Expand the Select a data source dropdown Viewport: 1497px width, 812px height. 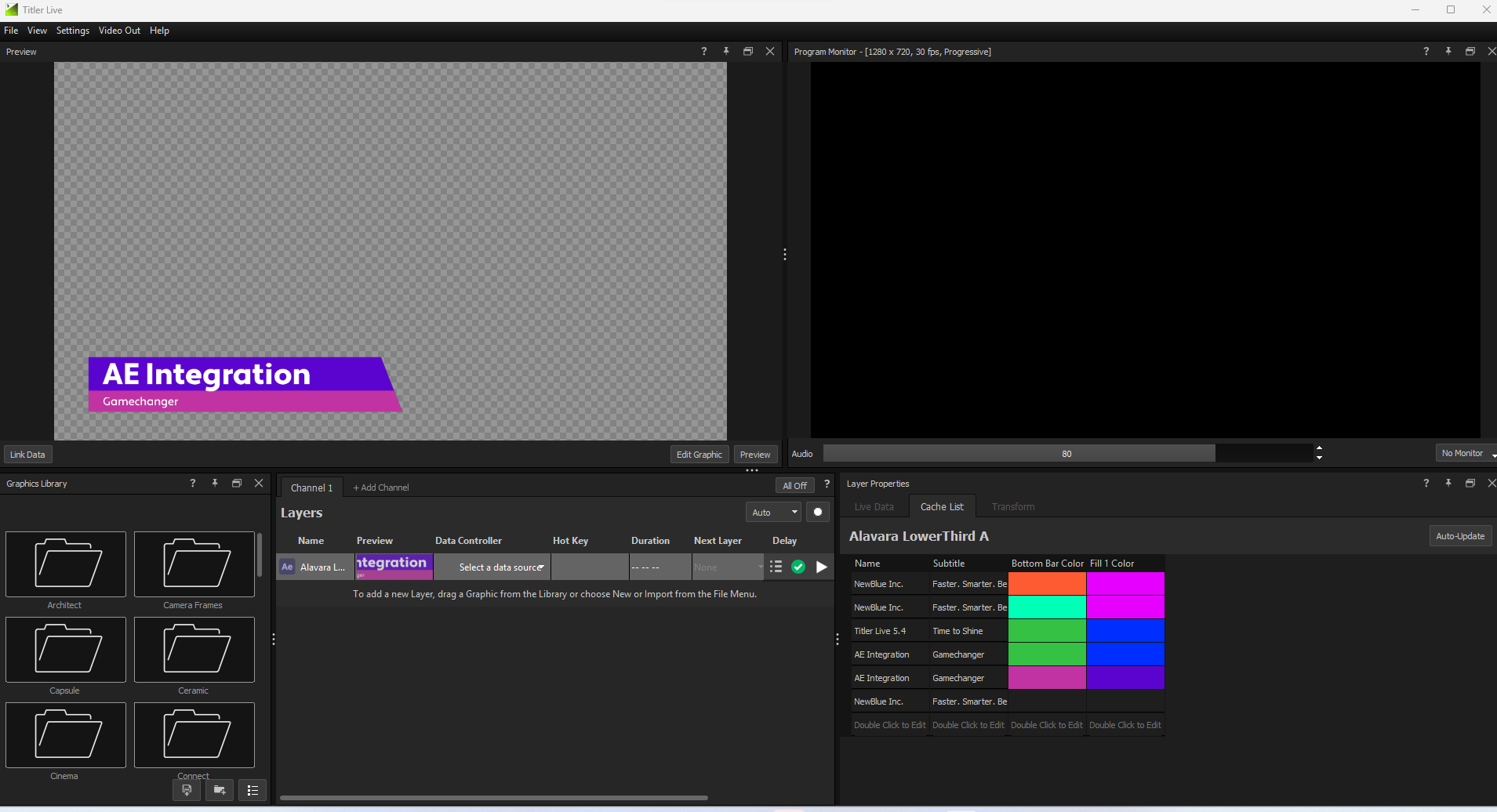pyautogui.click(x=501, y=567)
